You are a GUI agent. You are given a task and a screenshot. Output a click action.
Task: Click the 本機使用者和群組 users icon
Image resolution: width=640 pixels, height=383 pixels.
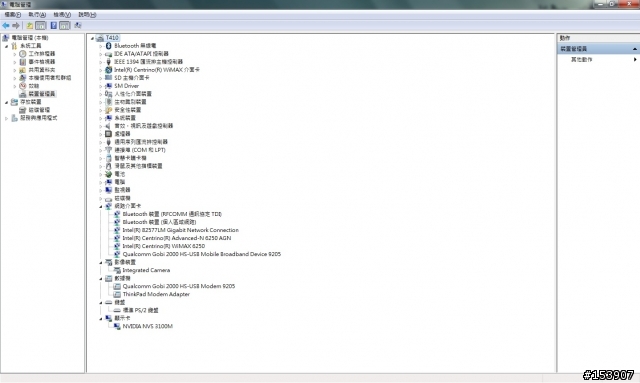coord(23,78)
